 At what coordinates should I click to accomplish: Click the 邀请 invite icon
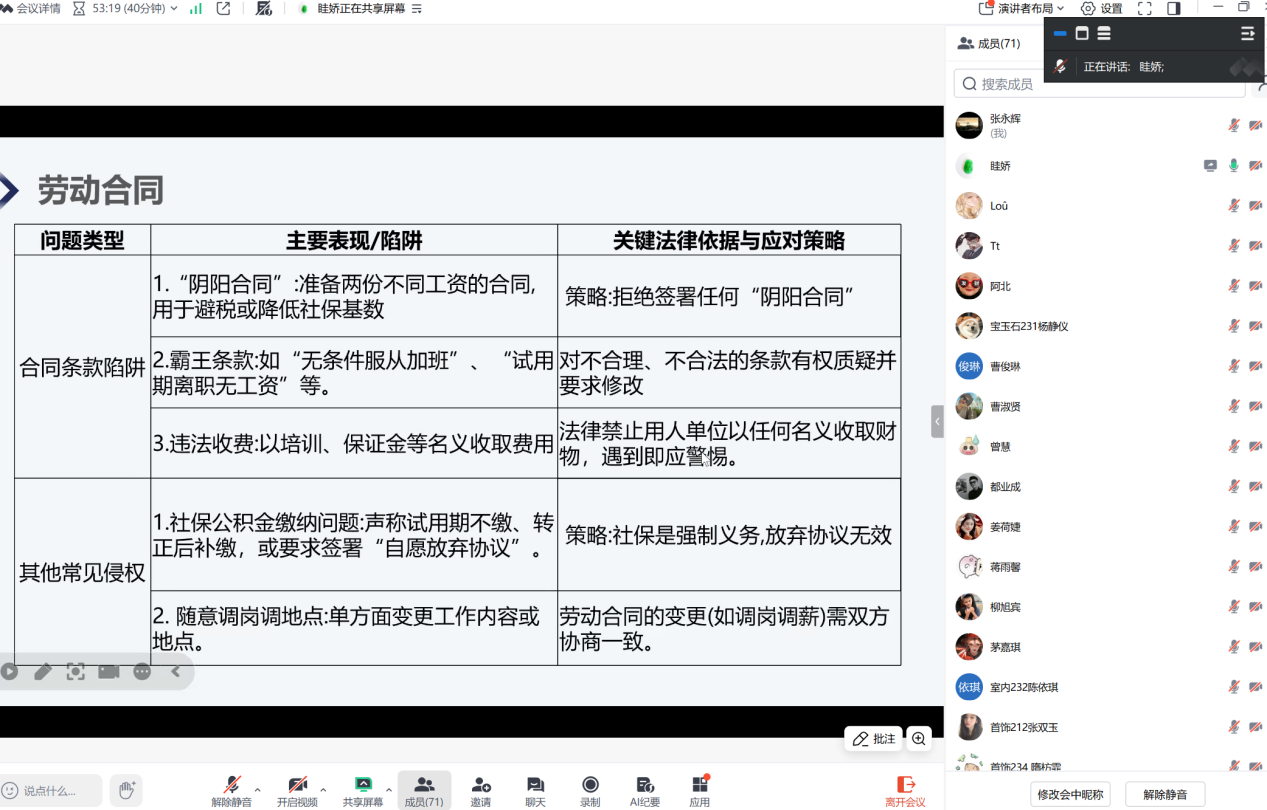(481, 790)
